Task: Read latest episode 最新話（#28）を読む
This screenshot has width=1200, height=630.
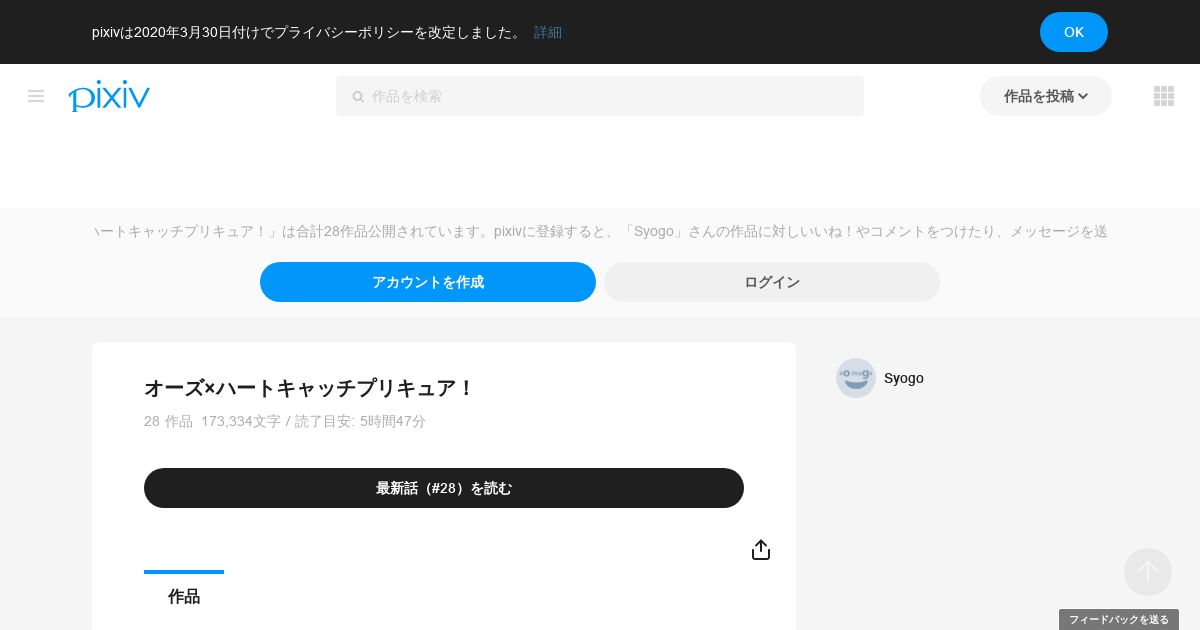Action: (444, 488)
